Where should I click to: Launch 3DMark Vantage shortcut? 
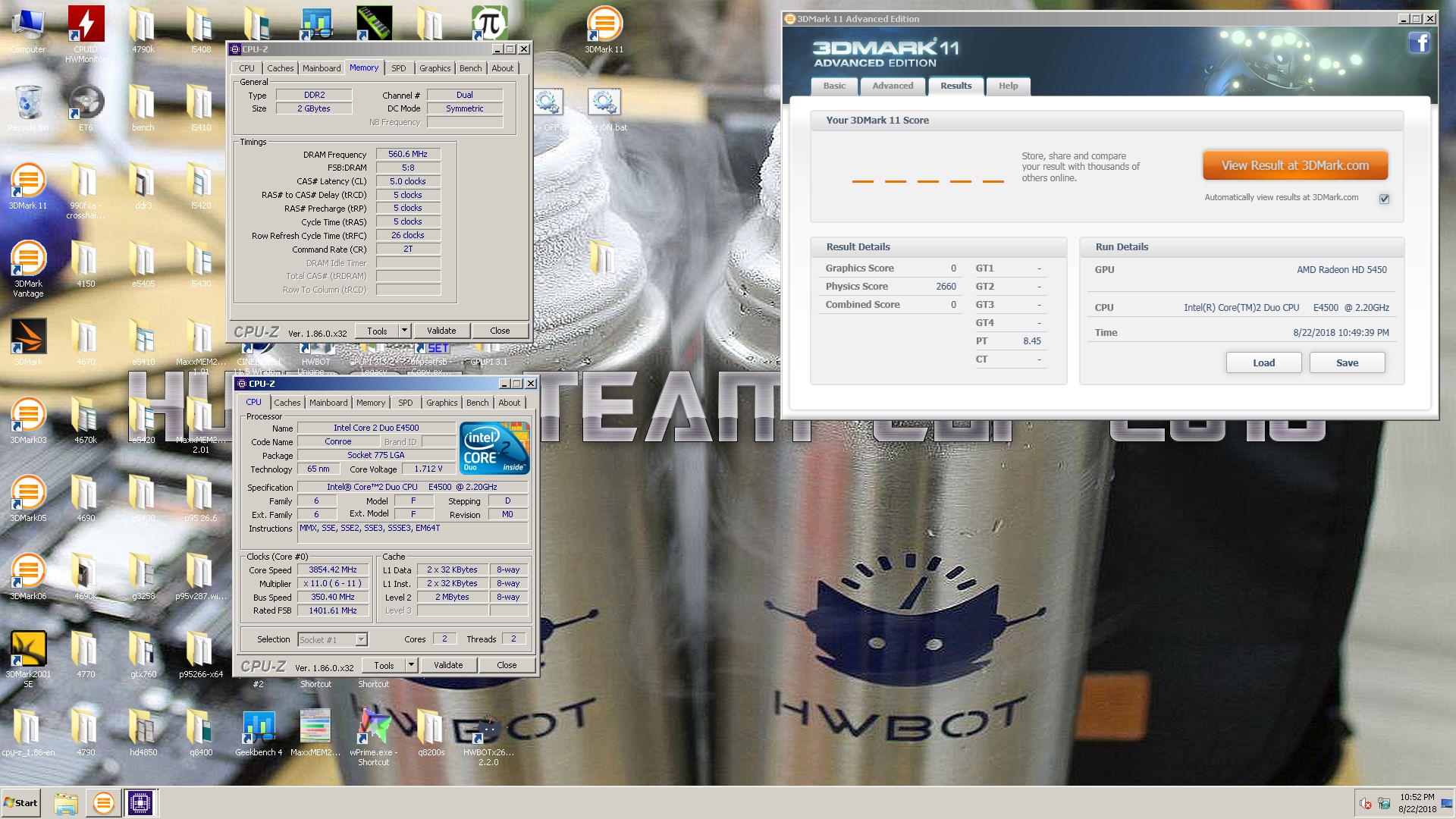[x=28, y=268]
